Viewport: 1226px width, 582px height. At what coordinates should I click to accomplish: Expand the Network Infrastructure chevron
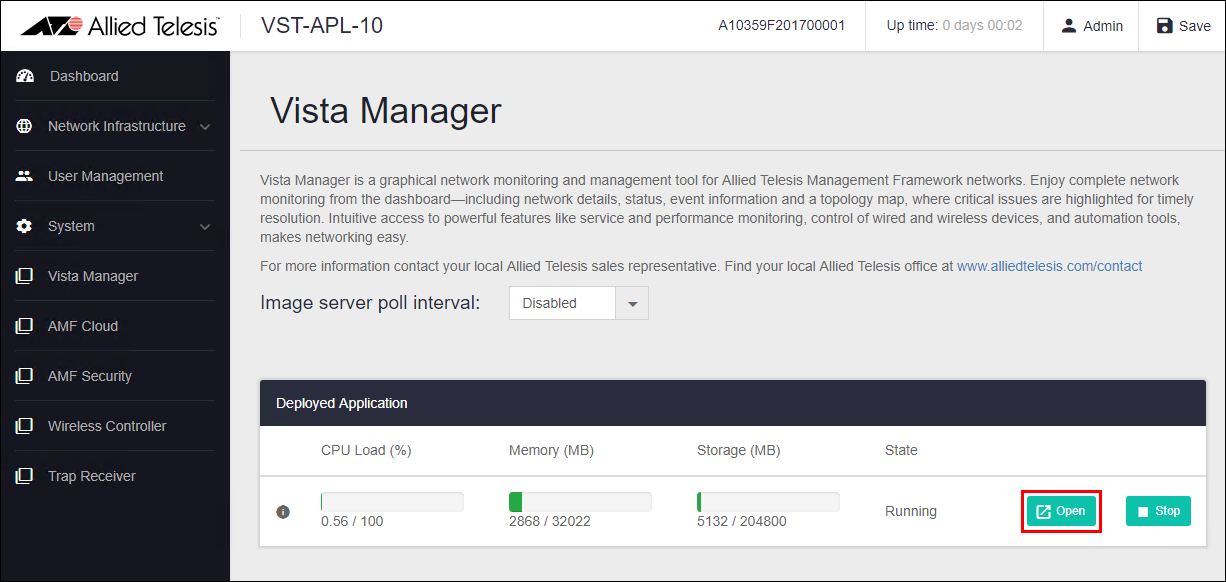pyautogui.click(x=205, y=127)
